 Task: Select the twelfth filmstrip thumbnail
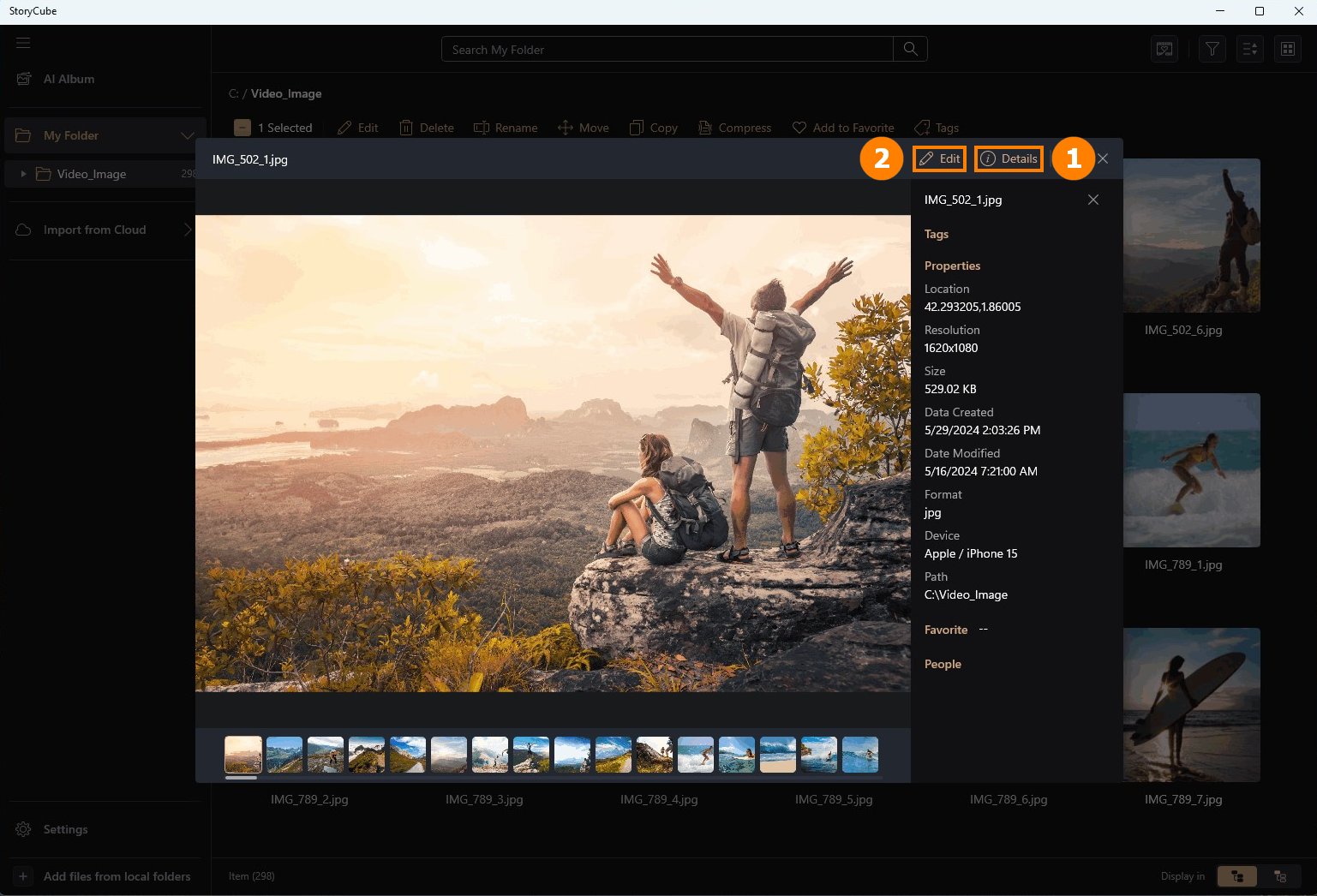click(x=696, y=755)
